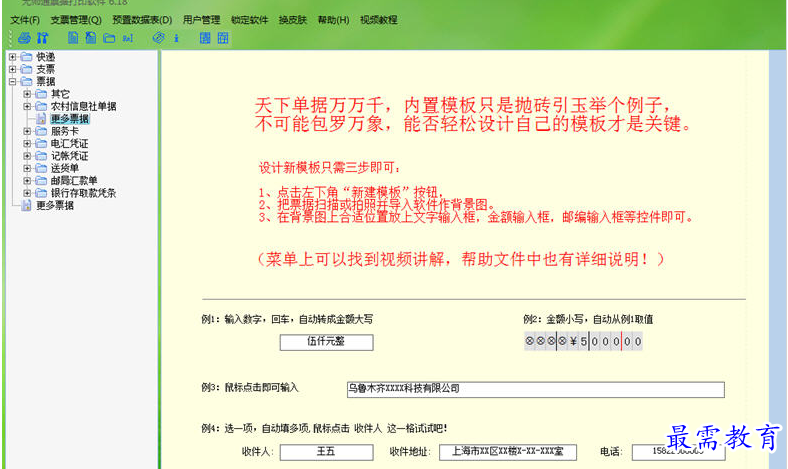Select the 票据 tree item
The height and width of the screenshot is (469, 788).
pyautogui.click(x=45, y=81)
